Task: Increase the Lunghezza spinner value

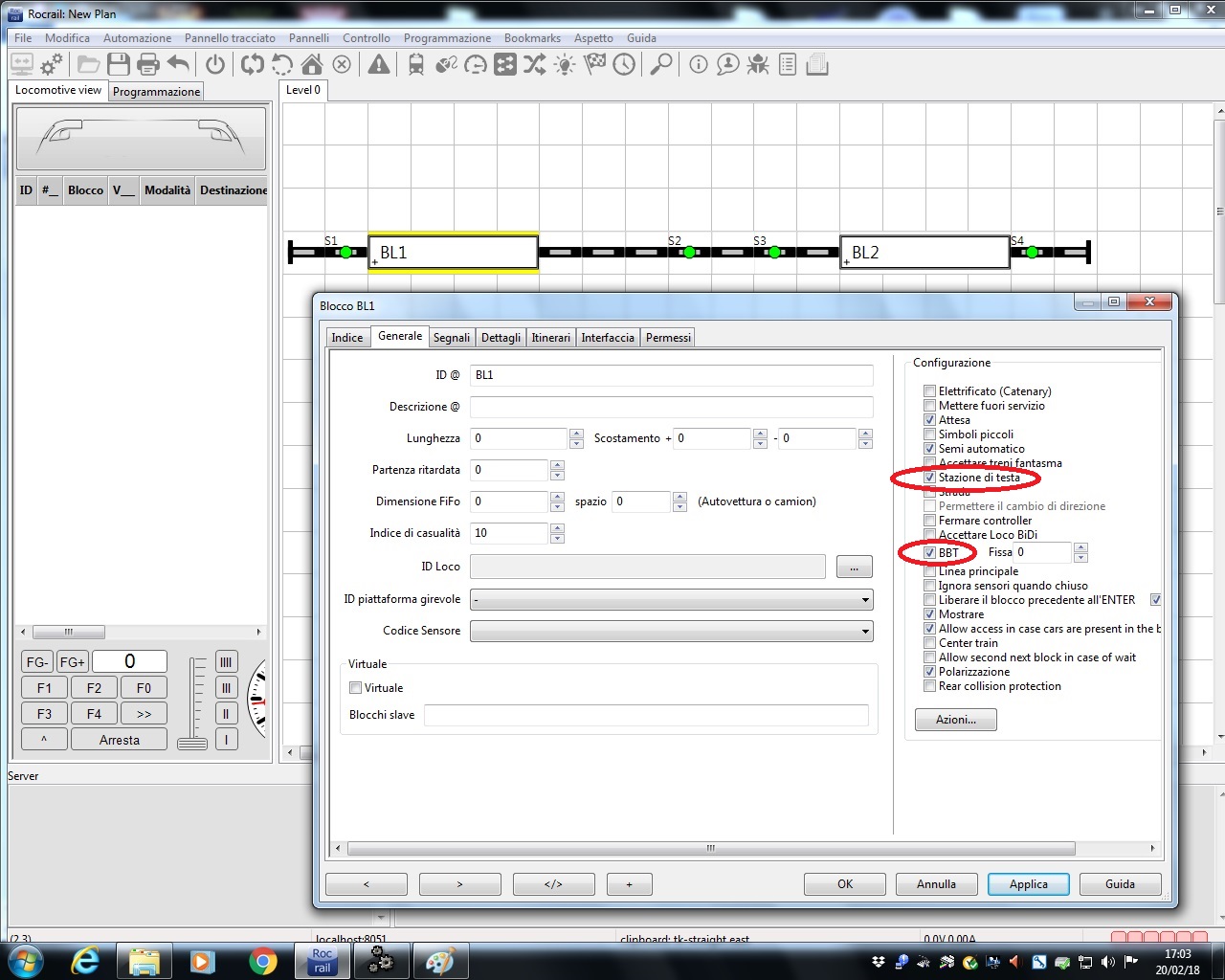Action: pos(576,434)
